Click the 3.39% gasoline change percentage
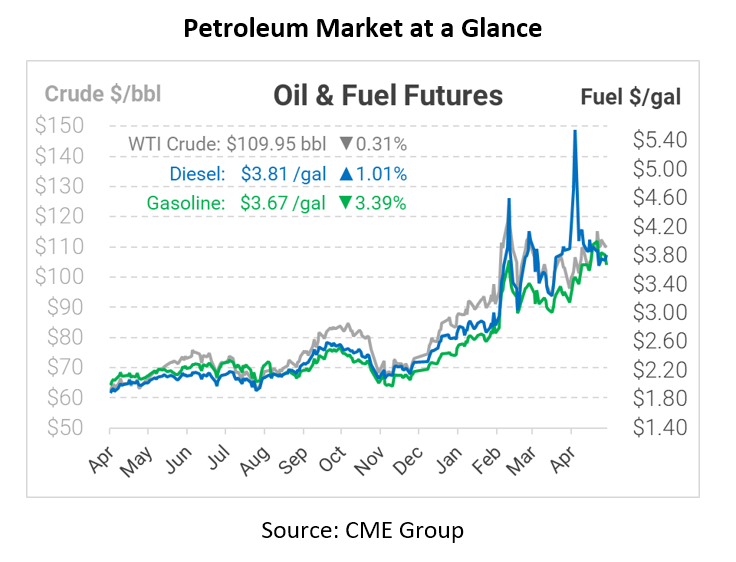 tap(381, 202)
